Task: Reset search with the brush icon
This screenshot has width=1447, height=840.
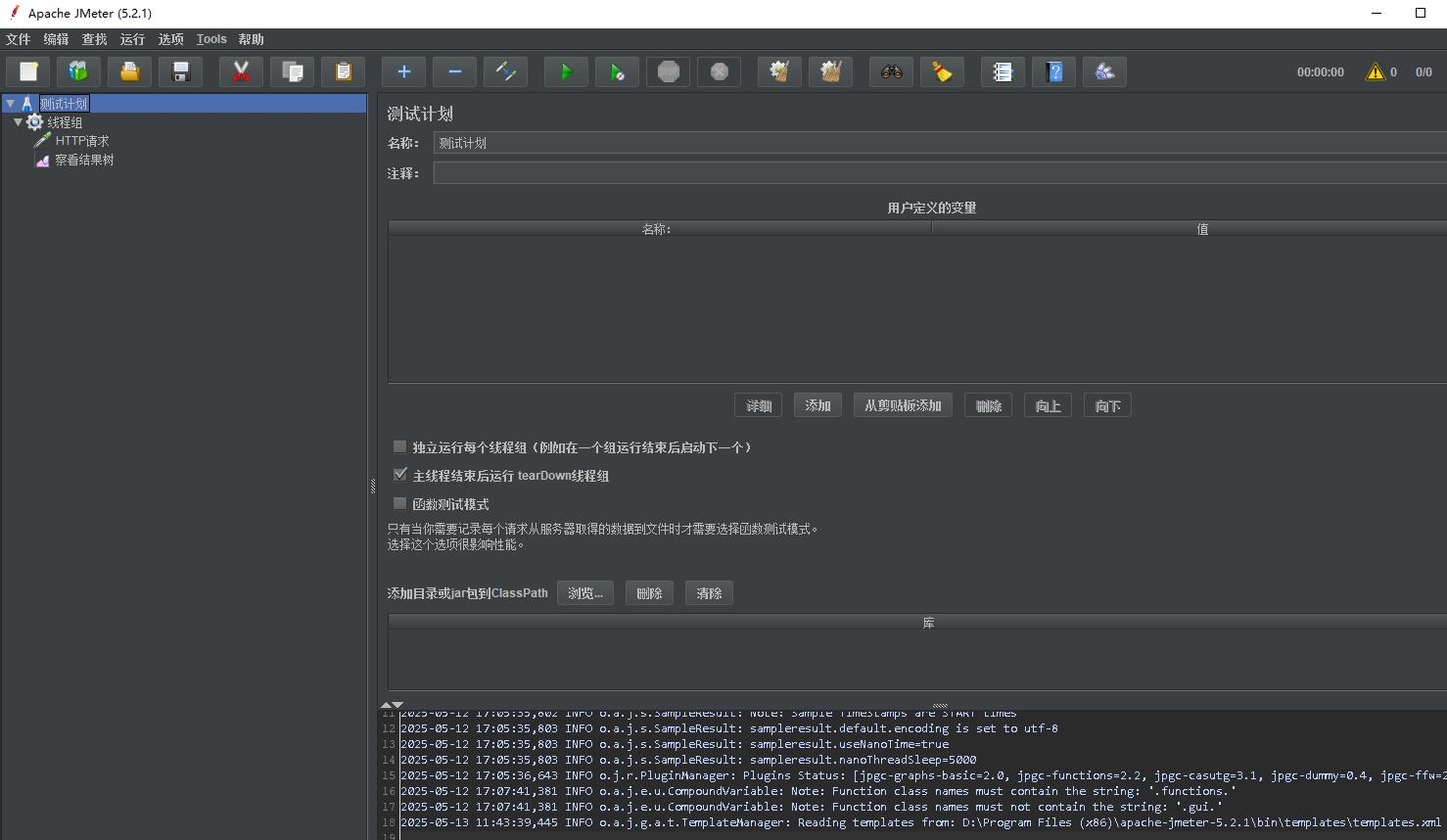Action: (x=942, y=71)
